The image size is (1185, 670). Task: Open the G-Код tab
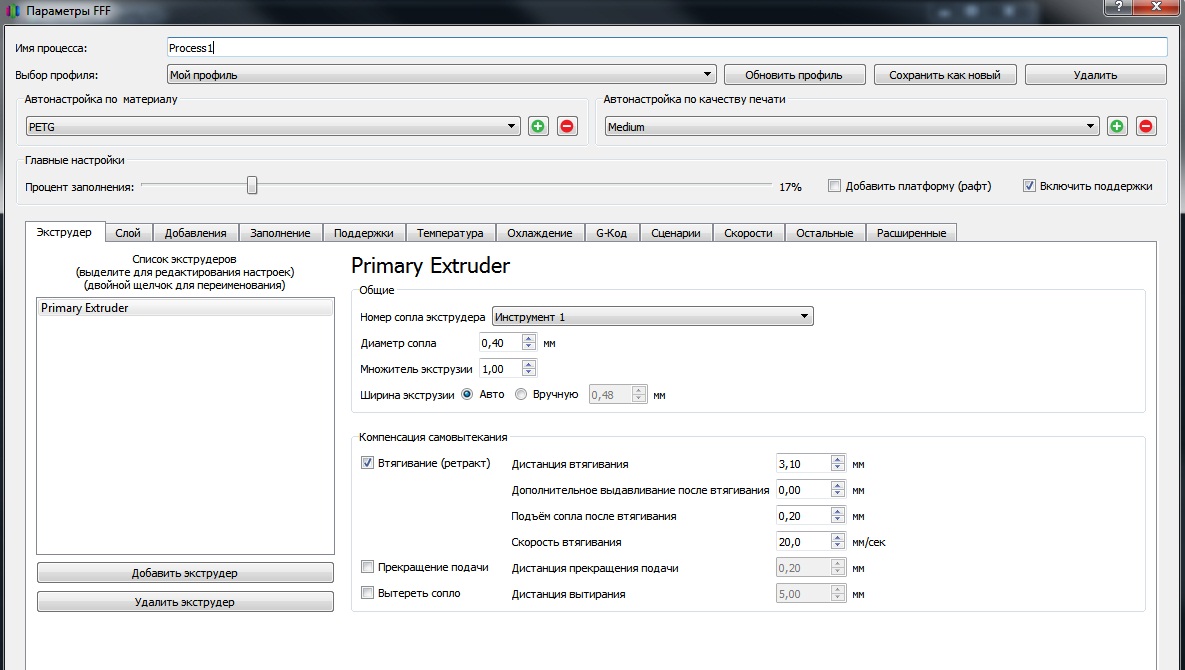click(611, 233)
